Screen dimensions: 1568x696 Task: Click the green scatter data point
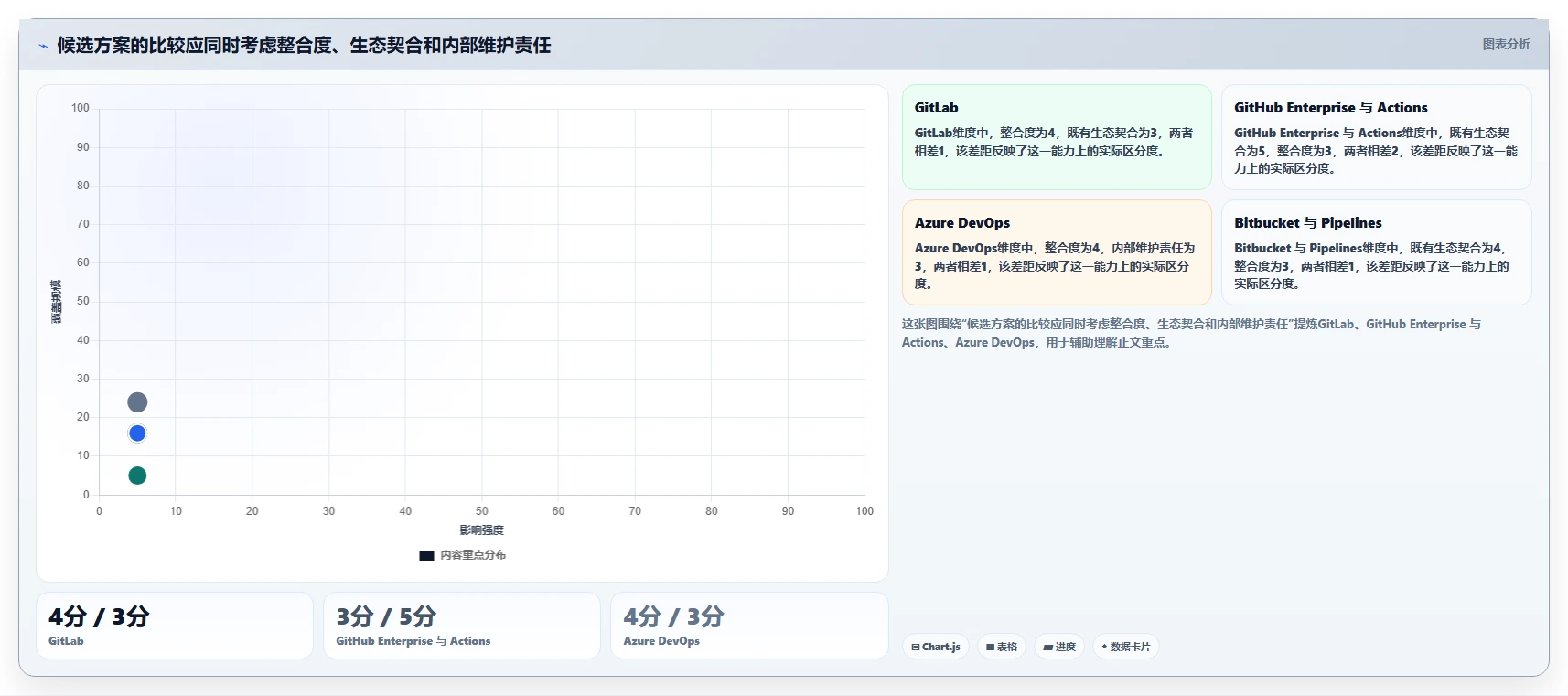(137, 476)
